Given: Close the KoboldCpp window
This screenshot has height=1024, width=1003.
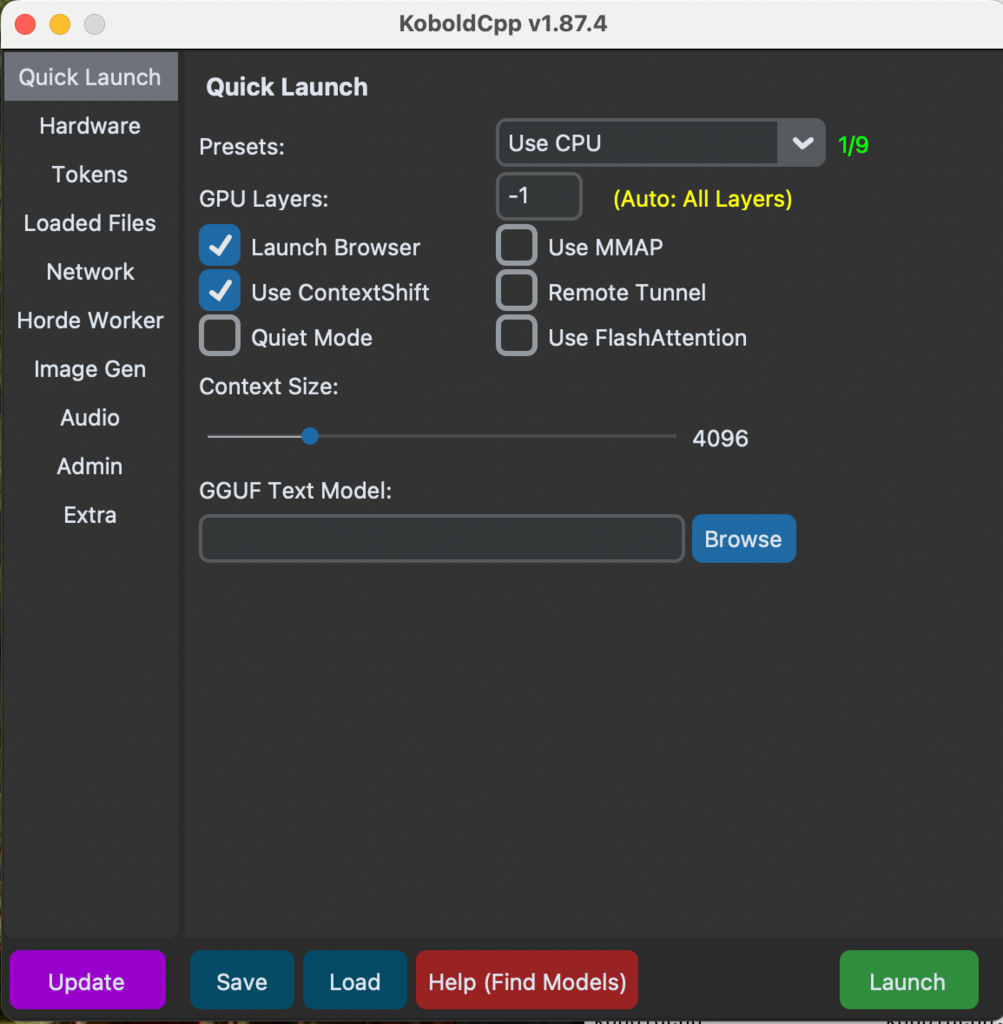Looking at the screenshot, I should click(x=25, y=24).
